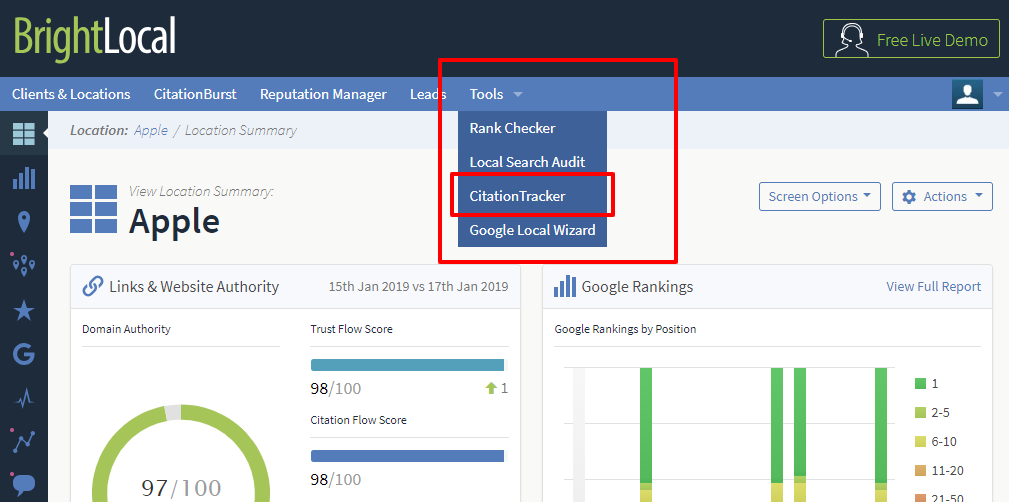Click the Citation Flow Score label
This screenshot has height=502, width=1009.
[x=358, y=420]
